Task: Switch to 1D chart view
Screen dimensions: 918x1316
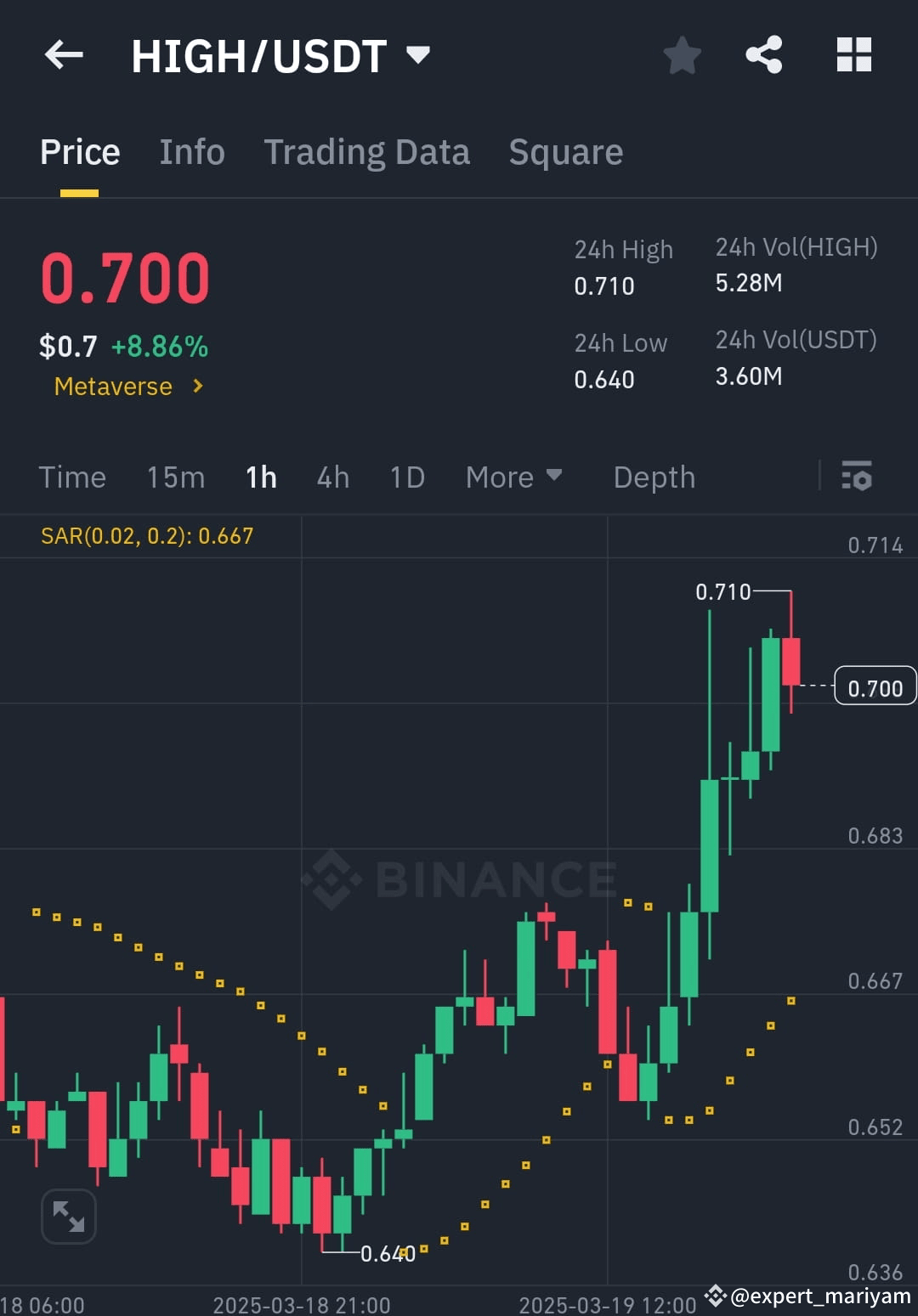Action: [x=406, y=477]
